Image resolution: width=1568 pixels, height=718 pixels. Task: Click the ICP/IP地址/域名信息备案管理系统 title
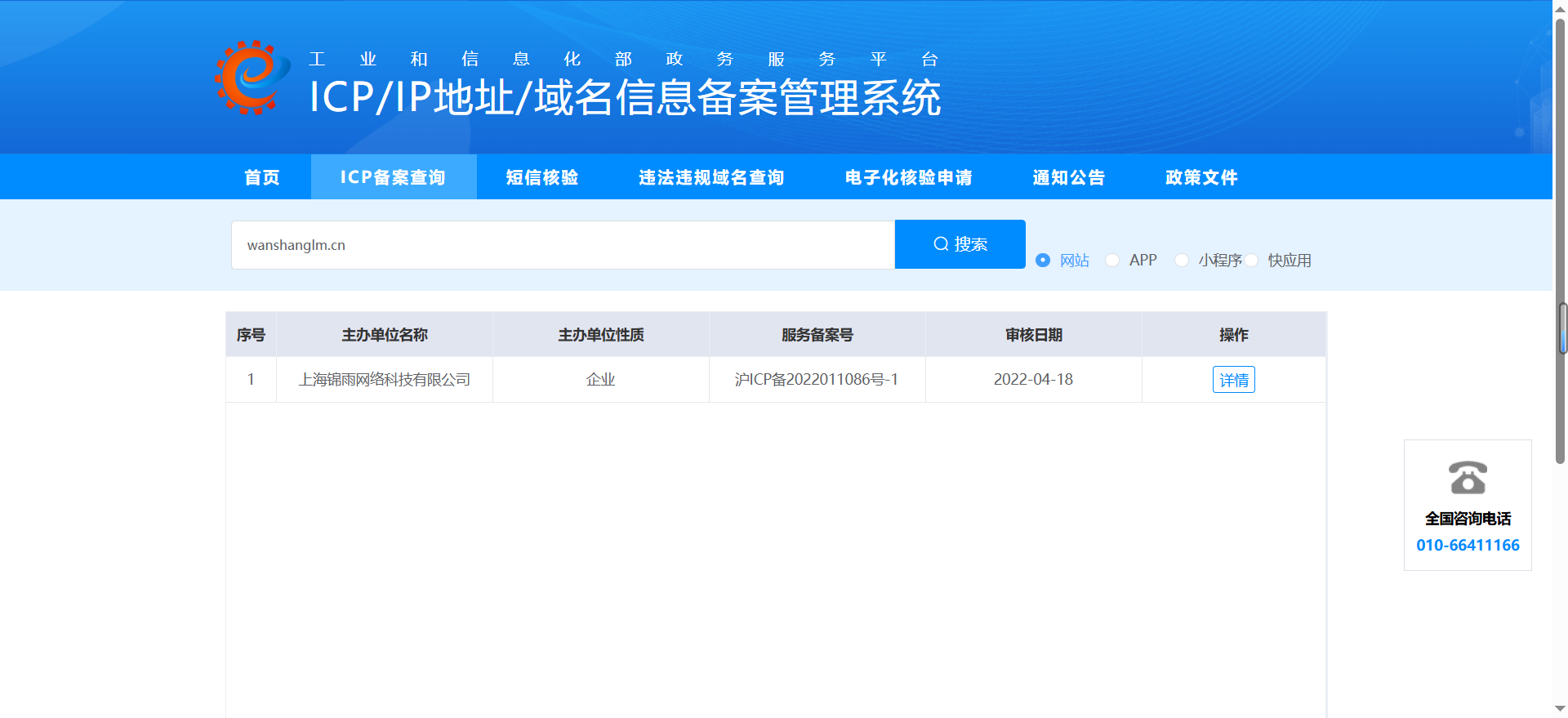coord(626,98)
